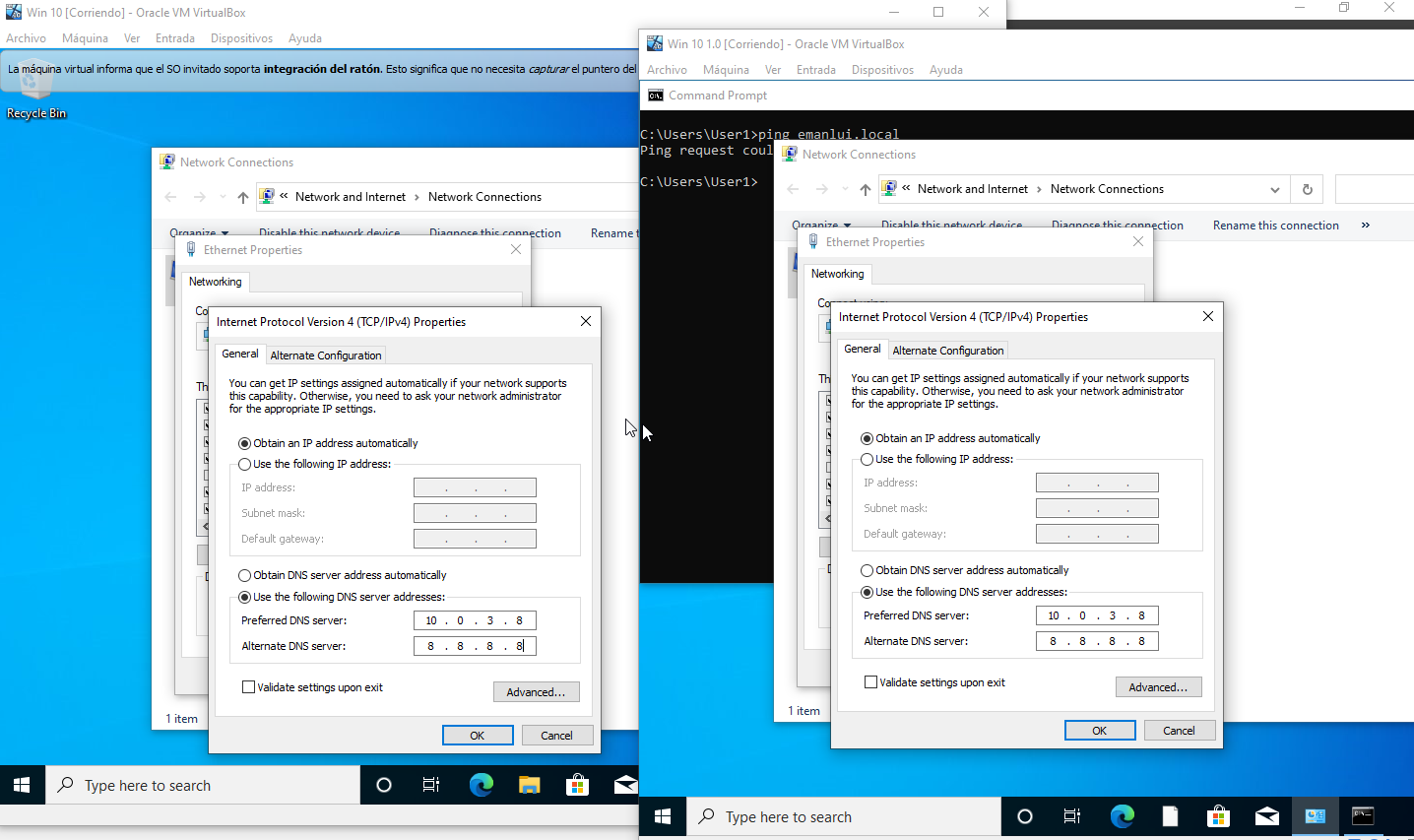Click Advanced... button in the left IPv4 dialog
1414x840 pixels.
coord(536,692)
